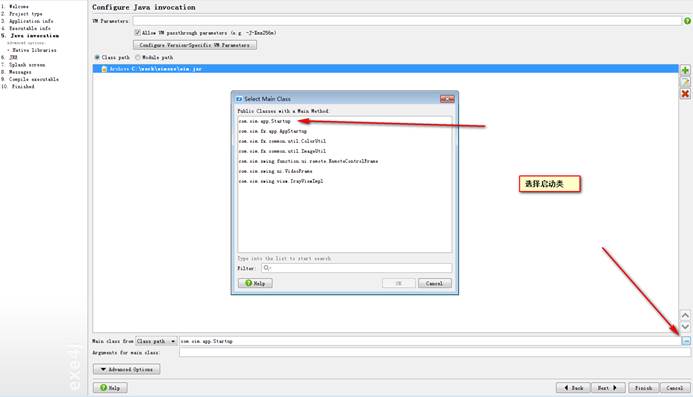Go to Splash screen step in sidebar

coord(27,65)
